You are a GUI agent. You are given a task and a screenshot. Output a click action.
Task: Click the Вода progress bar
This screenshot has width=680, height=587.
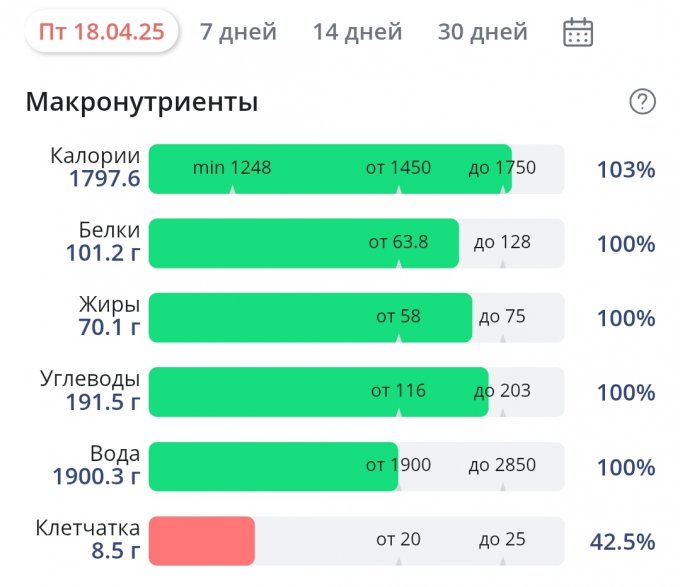point(356,467)
